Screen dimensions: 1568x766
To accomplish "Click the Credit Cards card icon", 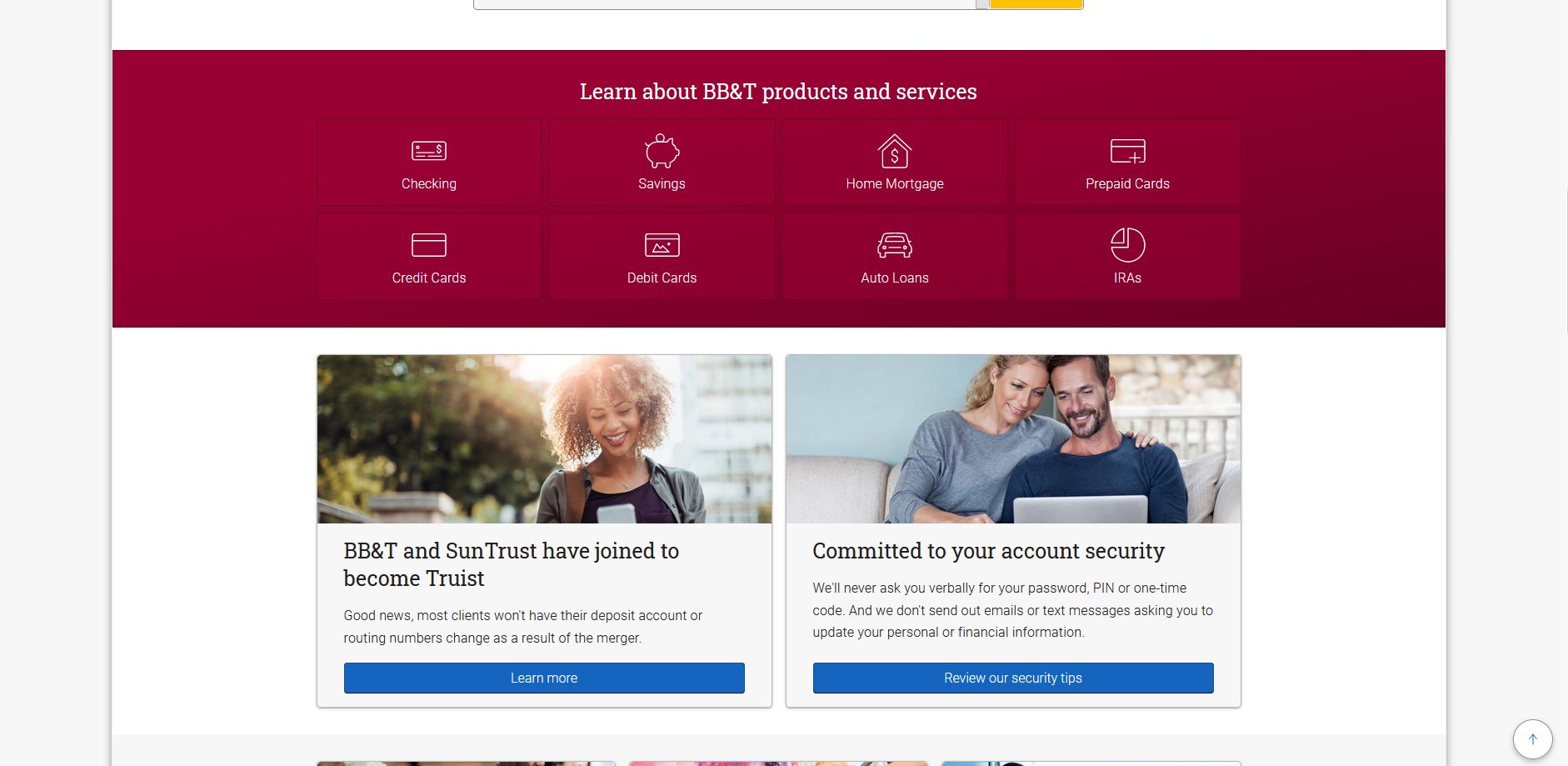I will [429, 245].
